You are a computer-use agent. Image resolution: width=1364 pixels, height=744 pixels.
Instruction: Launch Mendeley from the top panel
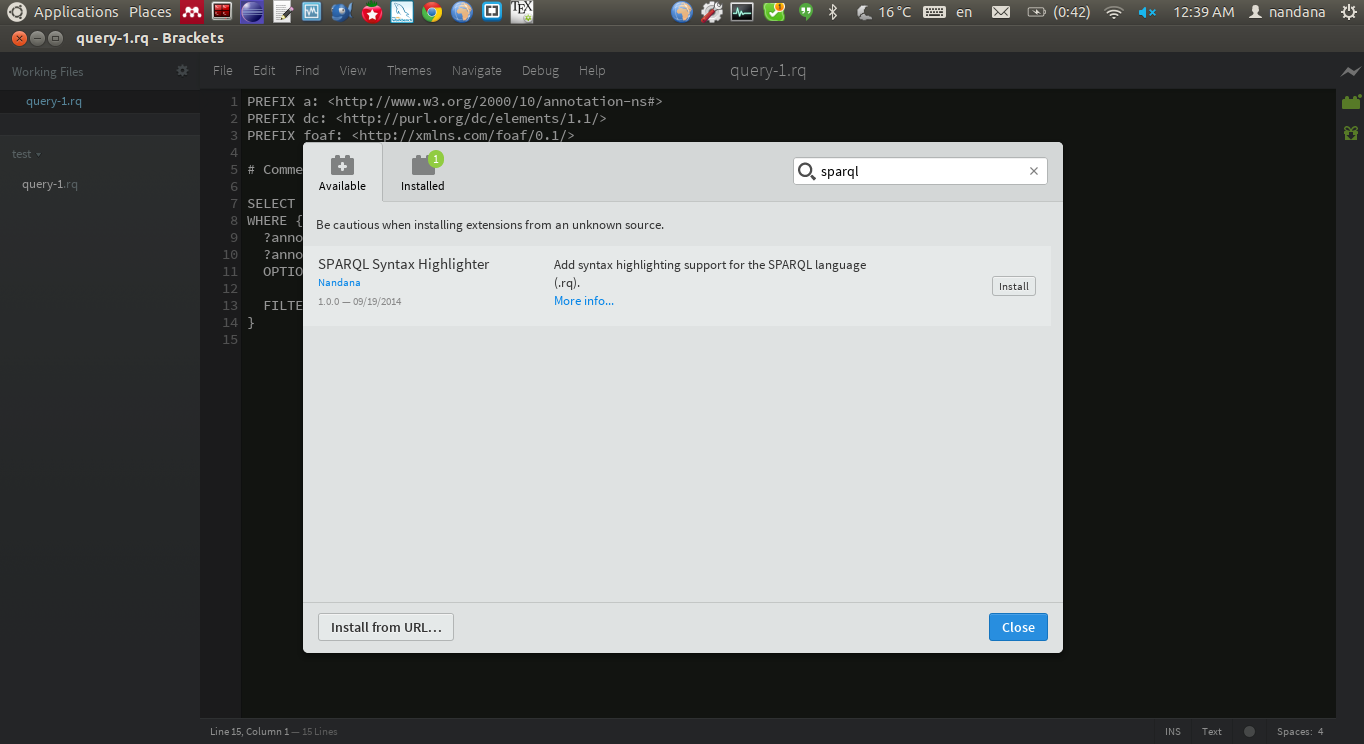tap(191, 12)
